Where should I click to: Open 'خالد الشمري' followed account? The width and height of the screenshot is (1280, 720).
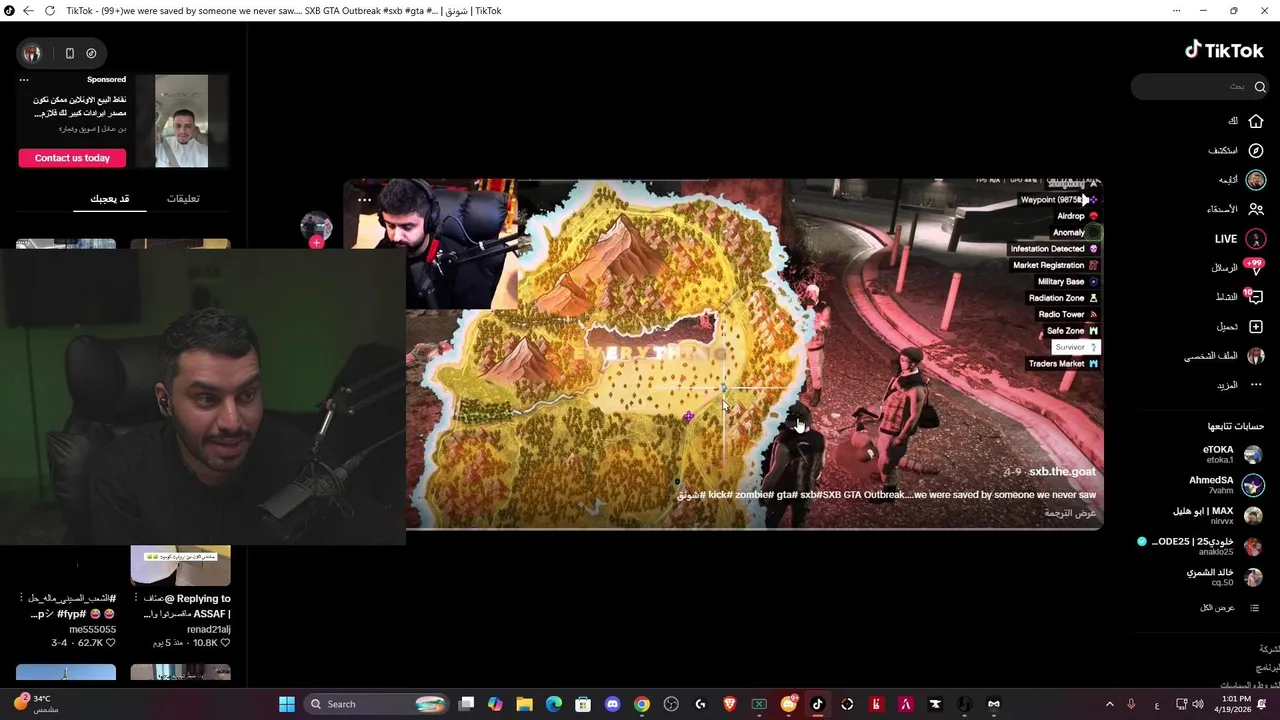[x=1224, y=577]
